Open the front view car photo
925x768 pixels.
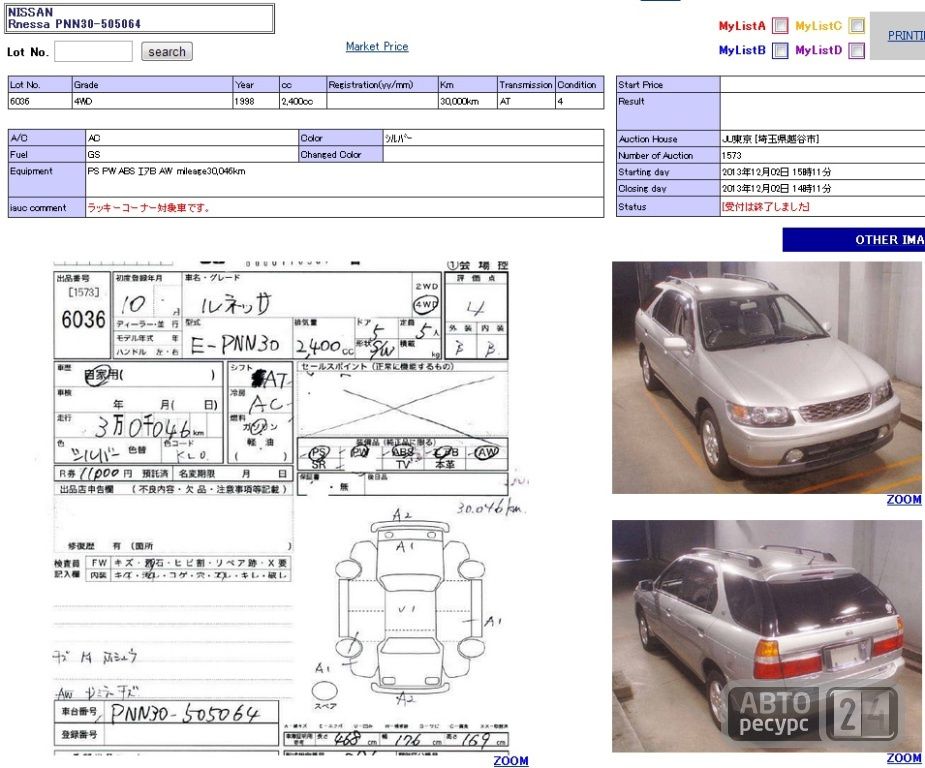point(767,378)
